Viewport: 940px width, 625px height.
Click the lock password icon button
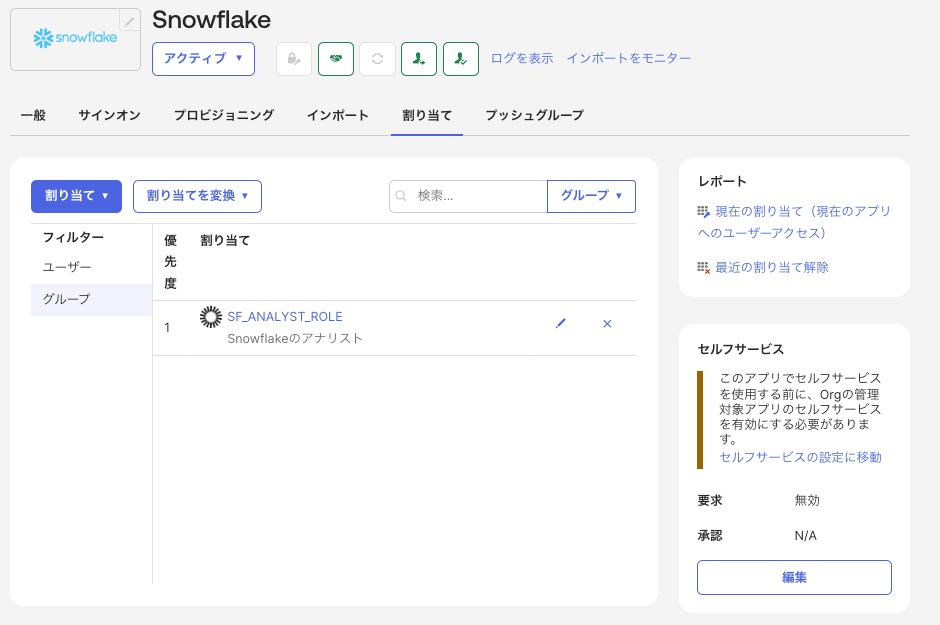pos(294,59)
